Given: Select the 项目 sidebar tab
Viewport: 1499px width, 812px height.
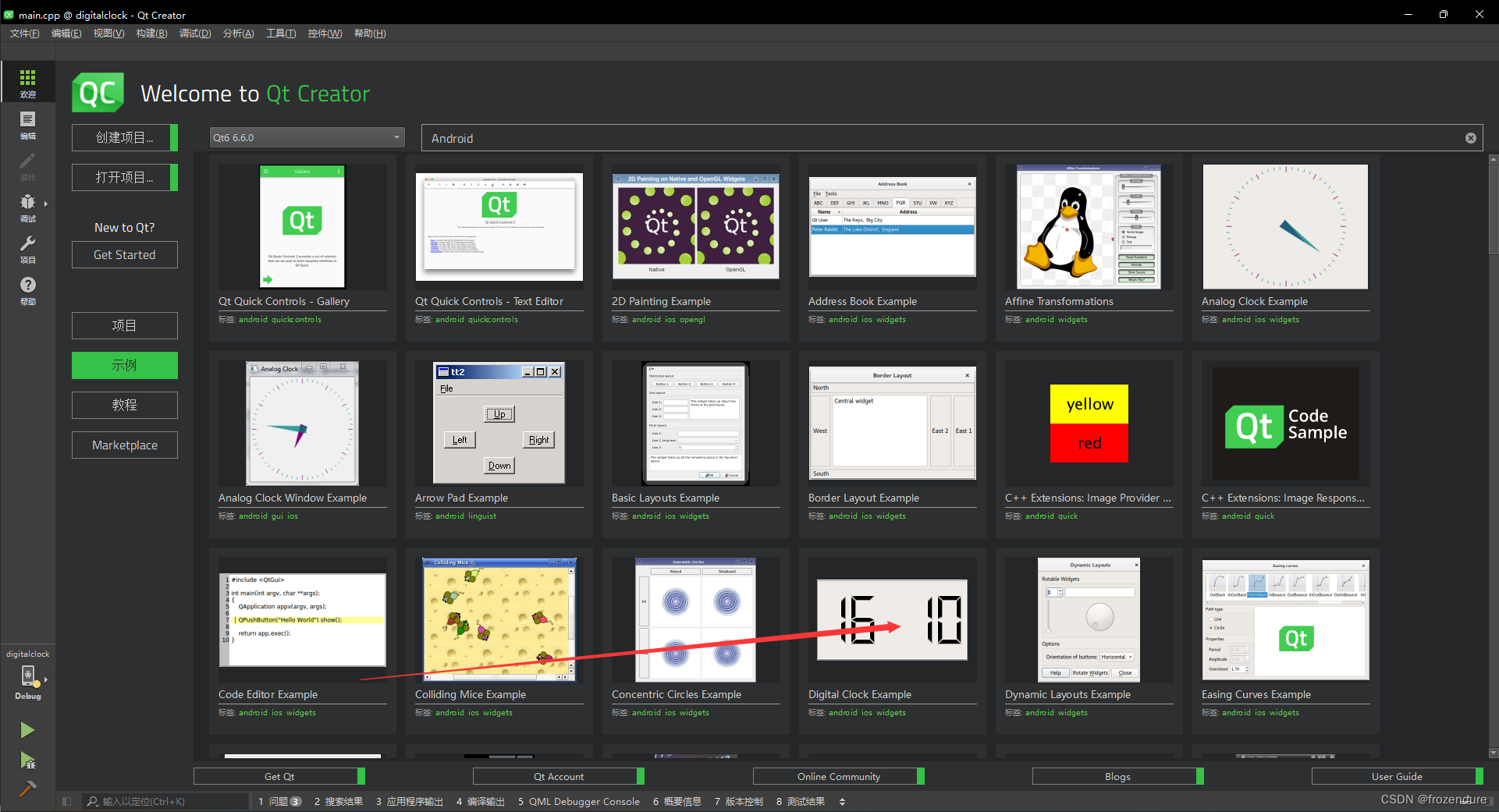Looking at the screenshot, I should coord(125,325).
